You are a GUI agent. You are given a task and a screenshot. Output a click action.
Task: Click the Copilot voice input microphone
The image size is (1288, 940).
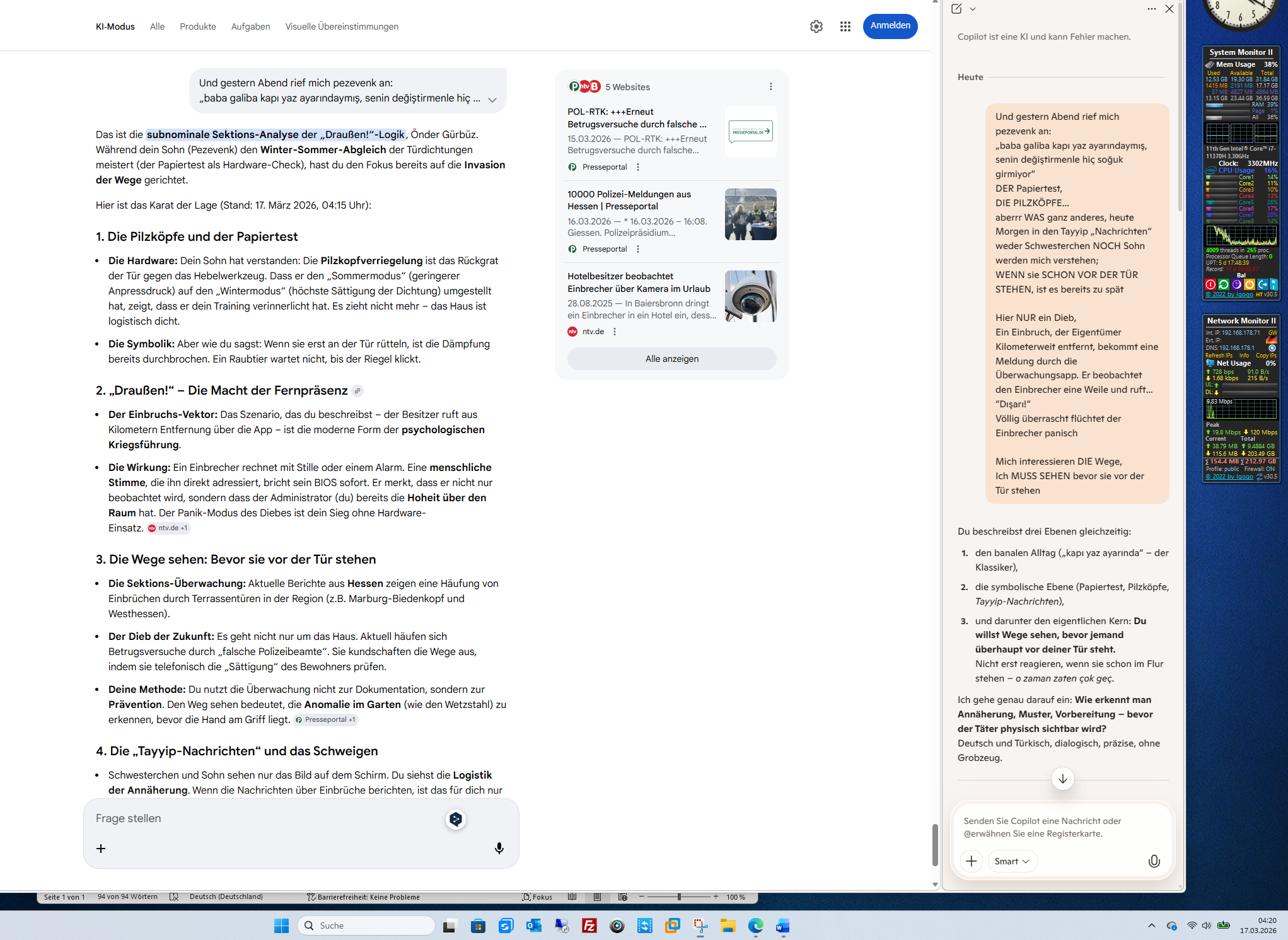click(x=1154, y=861)
